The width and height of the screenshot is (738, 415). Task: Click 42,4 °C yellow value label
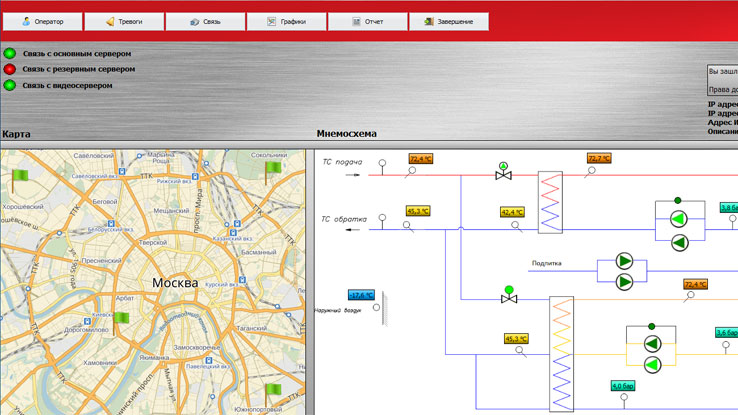pyautogui.click(x=512, y=212)
